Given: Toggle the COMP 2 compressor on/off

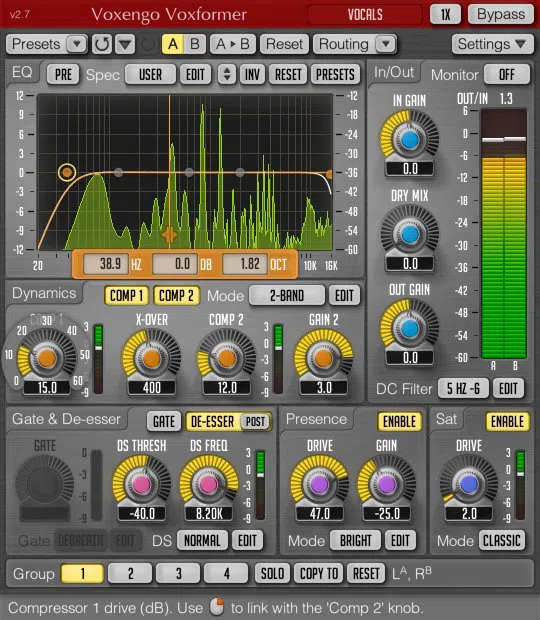Looking at the screenshot, I should tap(176, 295).
